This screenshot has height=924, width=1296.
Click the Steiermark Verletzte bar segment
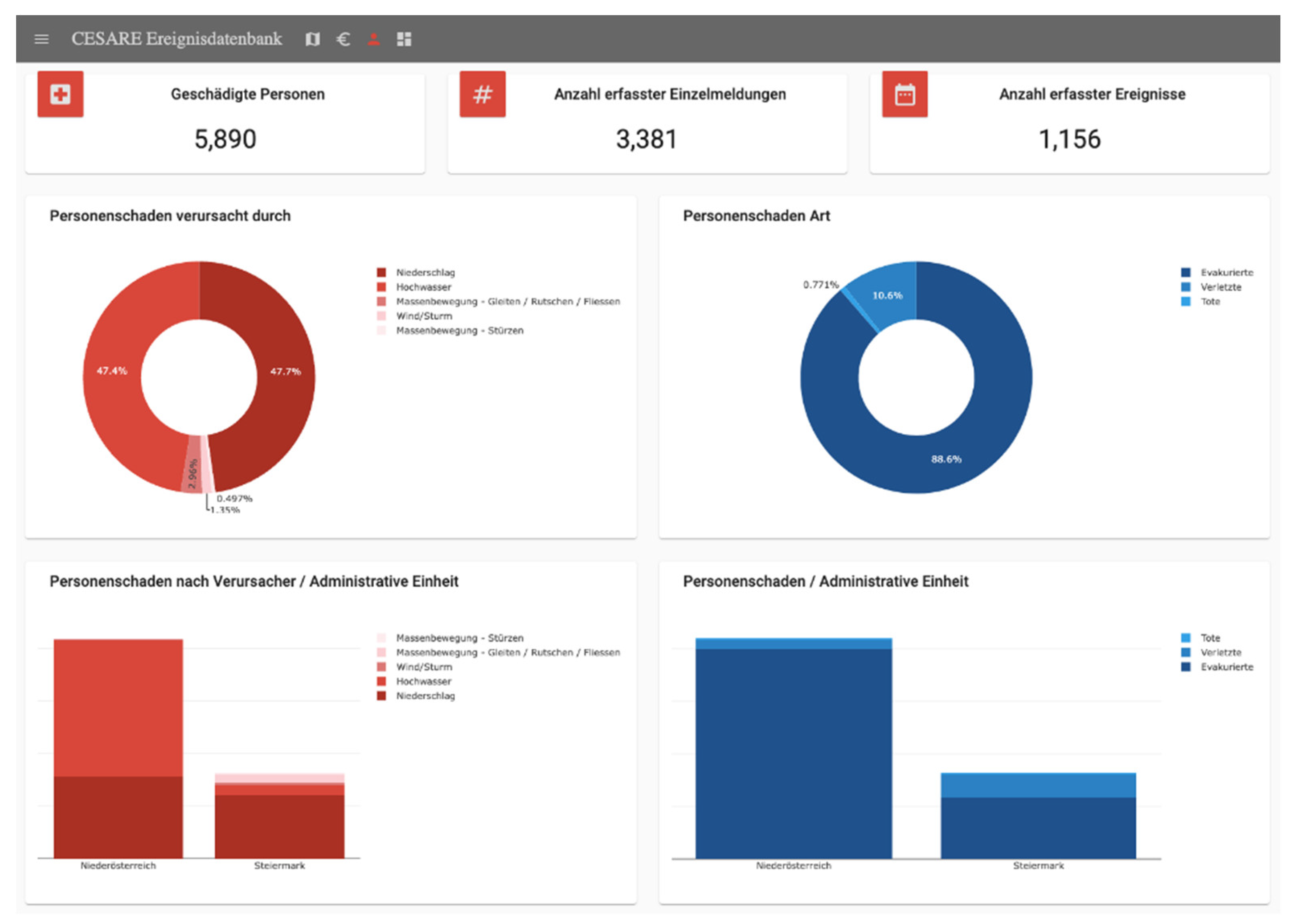(1038, 786)
